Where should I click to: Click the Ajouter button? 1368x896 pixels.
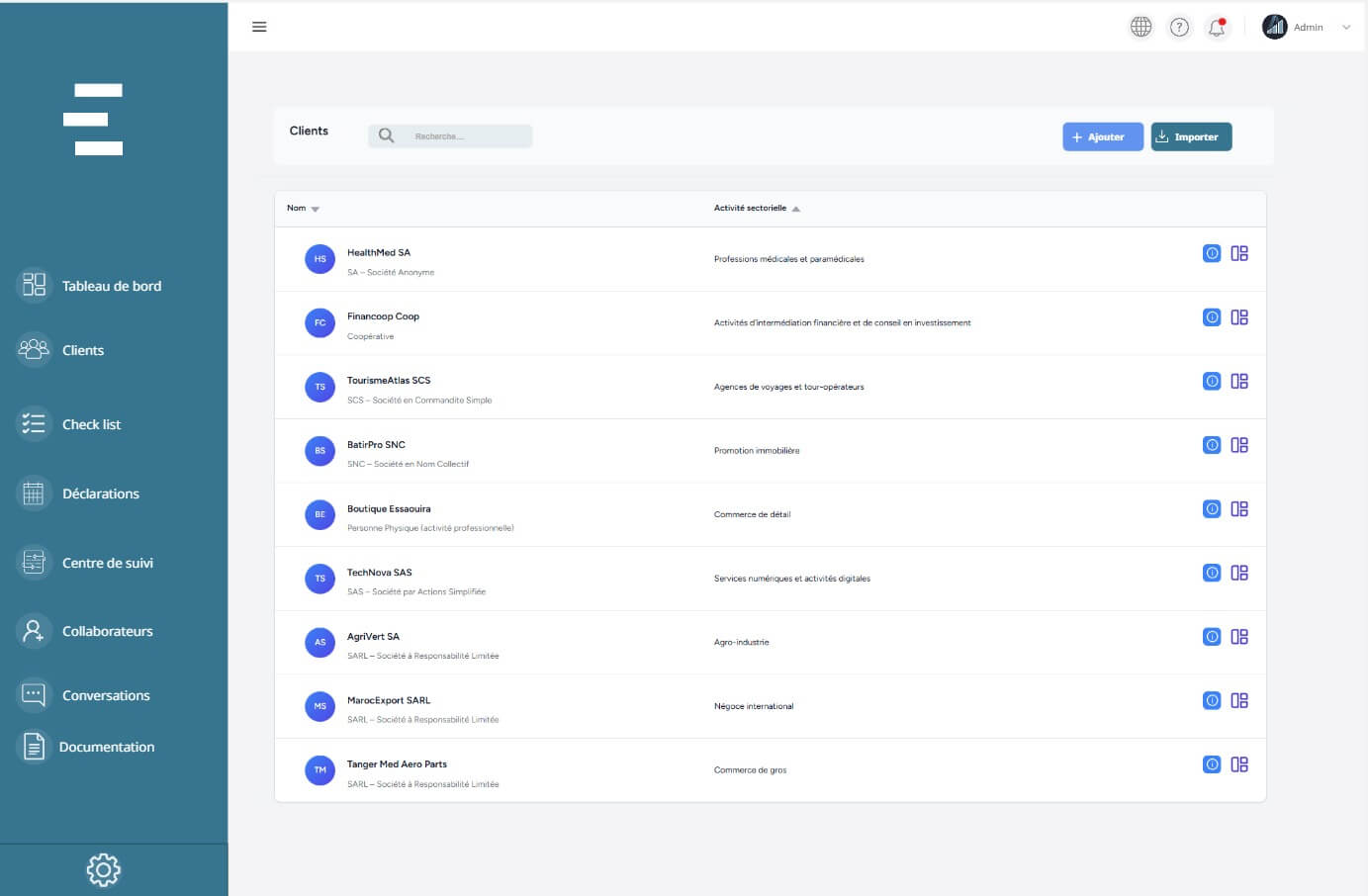coord(1102,136)
